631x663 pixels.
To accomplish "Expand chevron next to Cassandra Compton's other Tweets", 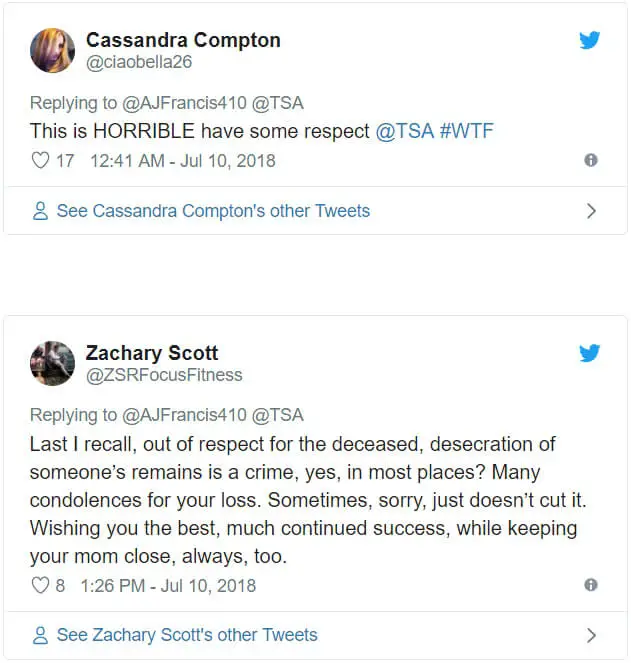I will pyautogui.click(x=591, y=211).
